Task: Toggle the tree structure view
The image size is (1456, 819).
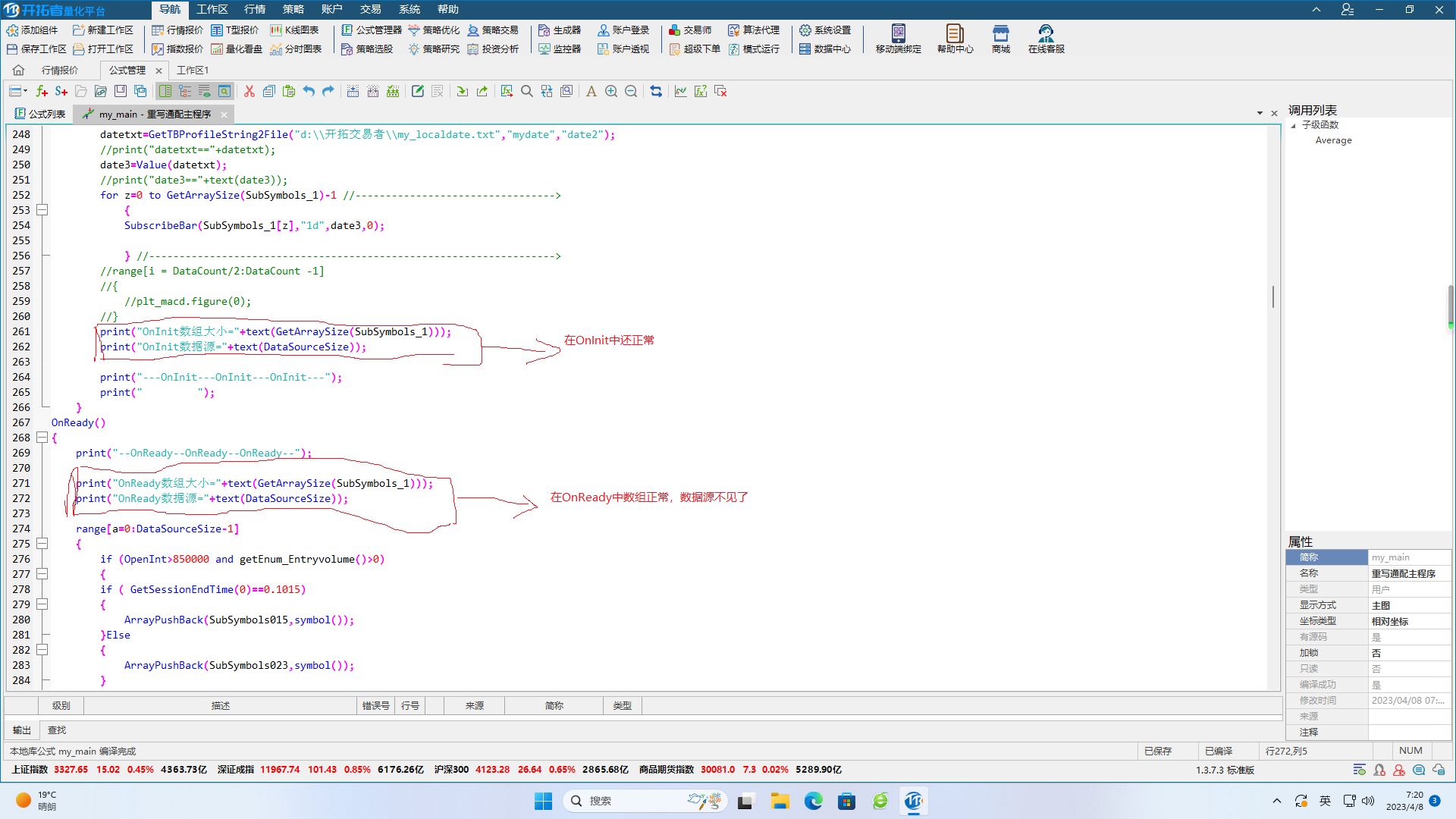Action: 185,91
